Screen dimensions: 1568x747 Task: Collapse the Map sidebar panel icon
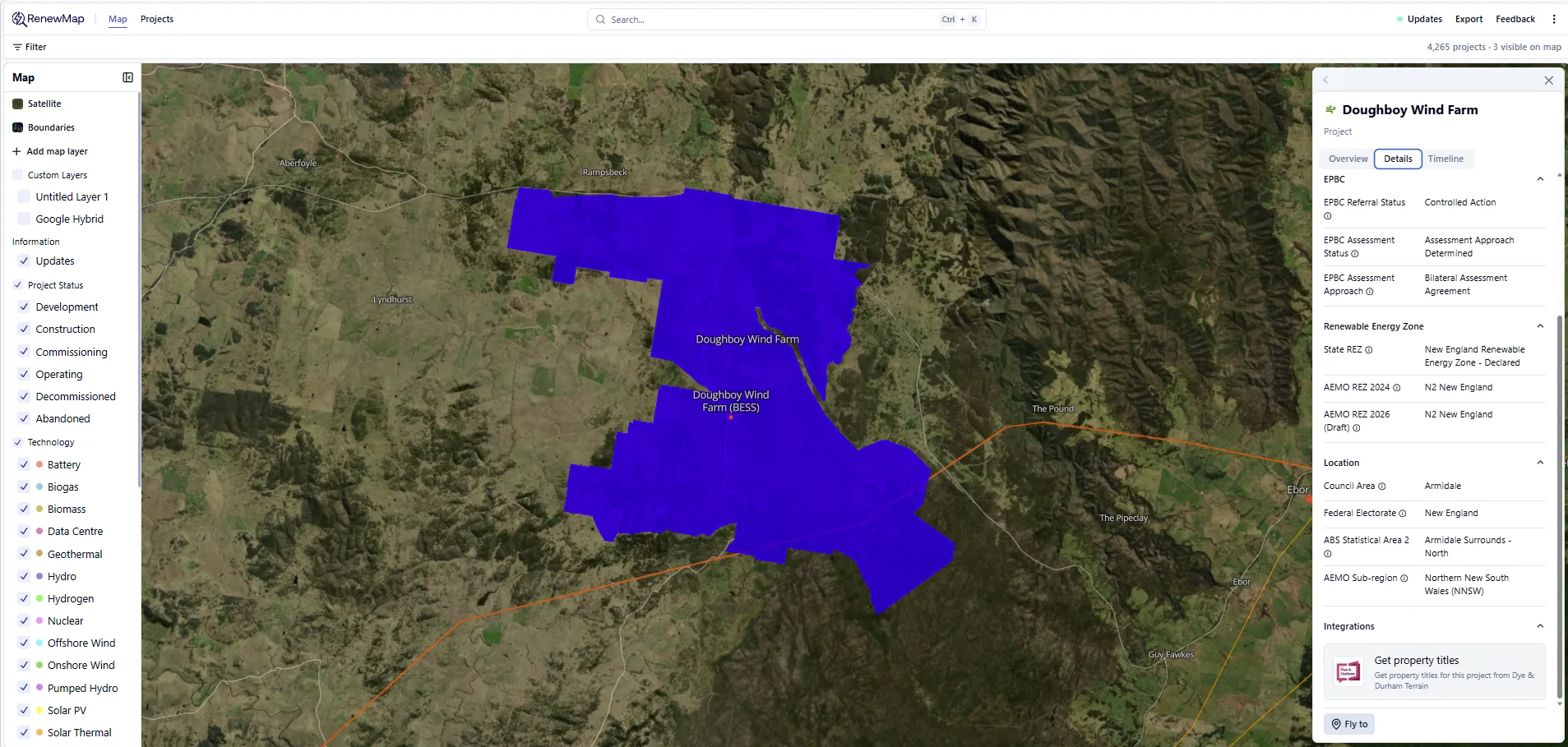[127, 77]
